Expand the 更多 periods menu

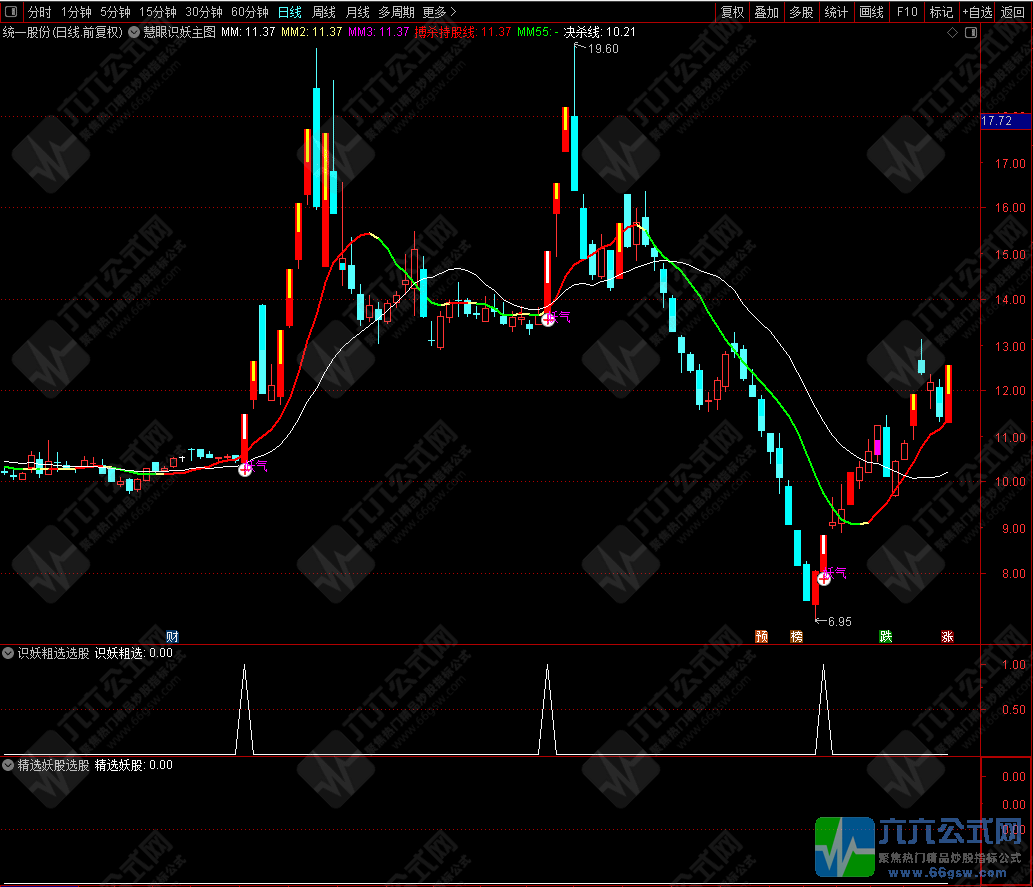439,12
